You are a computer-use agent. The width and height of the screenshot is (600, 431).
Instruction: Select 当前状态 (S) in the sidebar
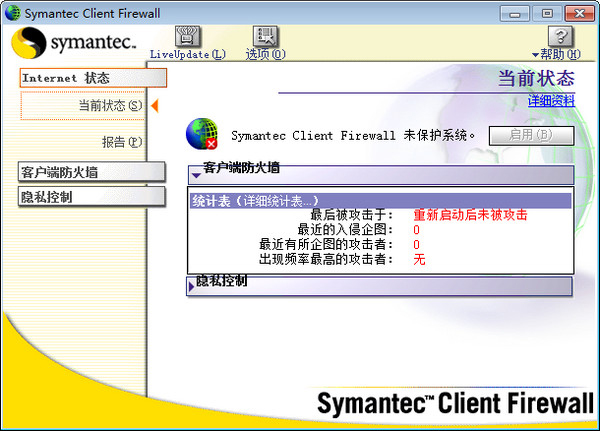pos(110,105)
